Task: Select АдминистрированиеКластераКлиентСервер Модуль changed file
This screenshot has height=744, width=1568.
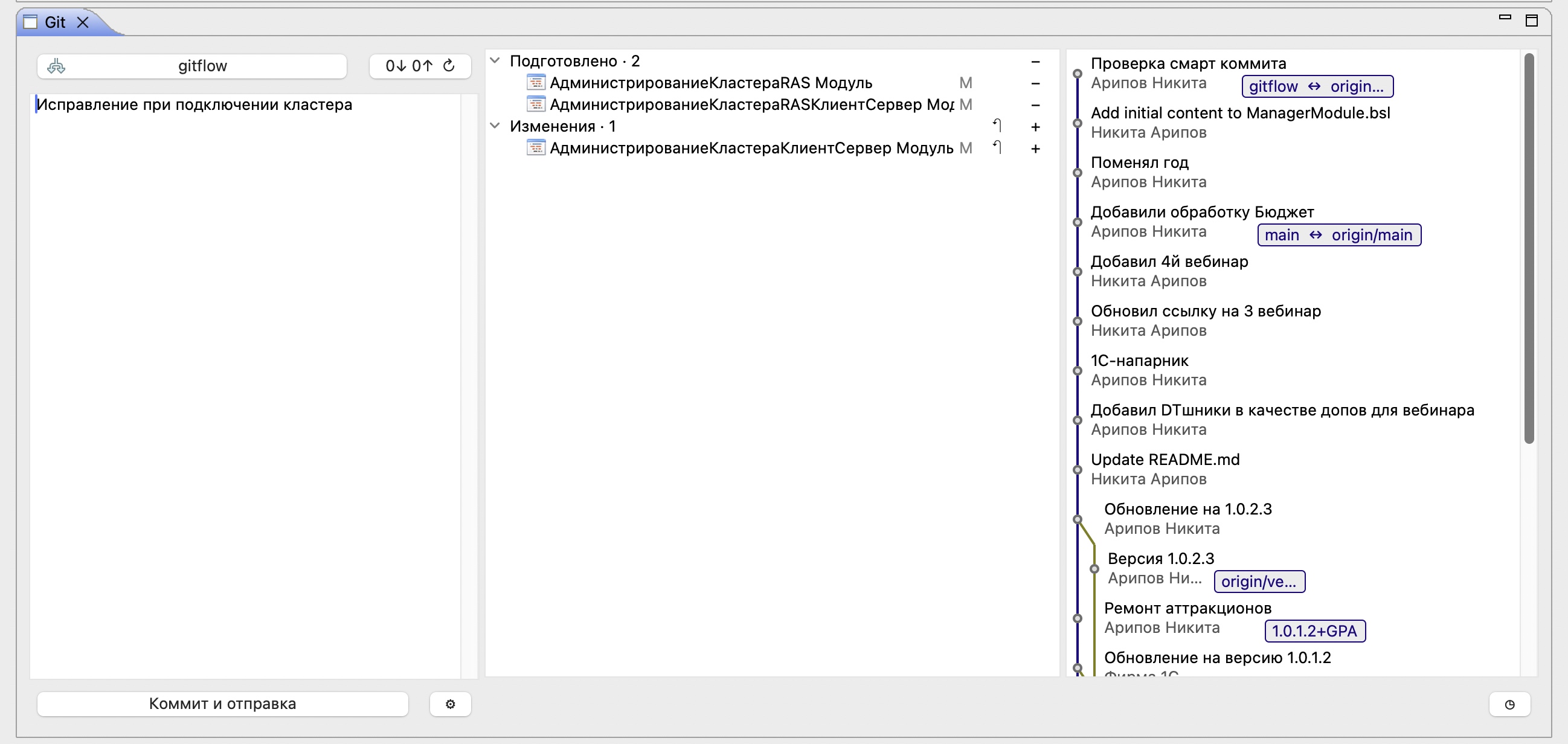Action: click(x=751, y=148)
